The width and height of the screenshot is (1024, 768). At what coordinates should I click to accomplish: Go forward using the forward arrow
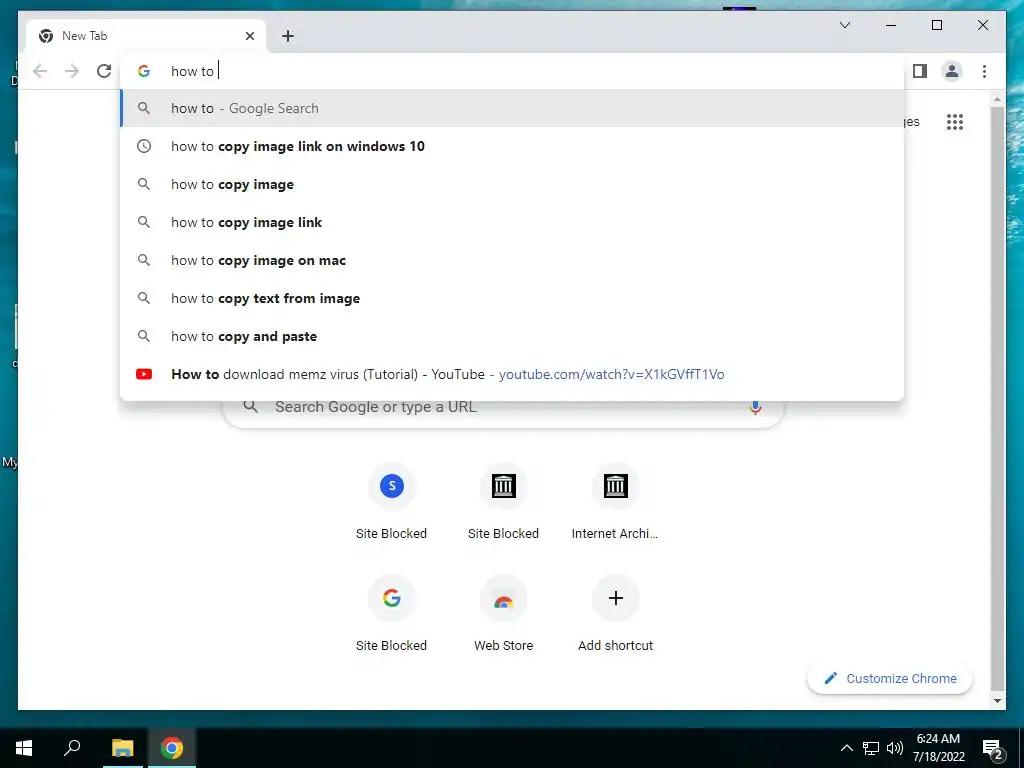point(72,71)
